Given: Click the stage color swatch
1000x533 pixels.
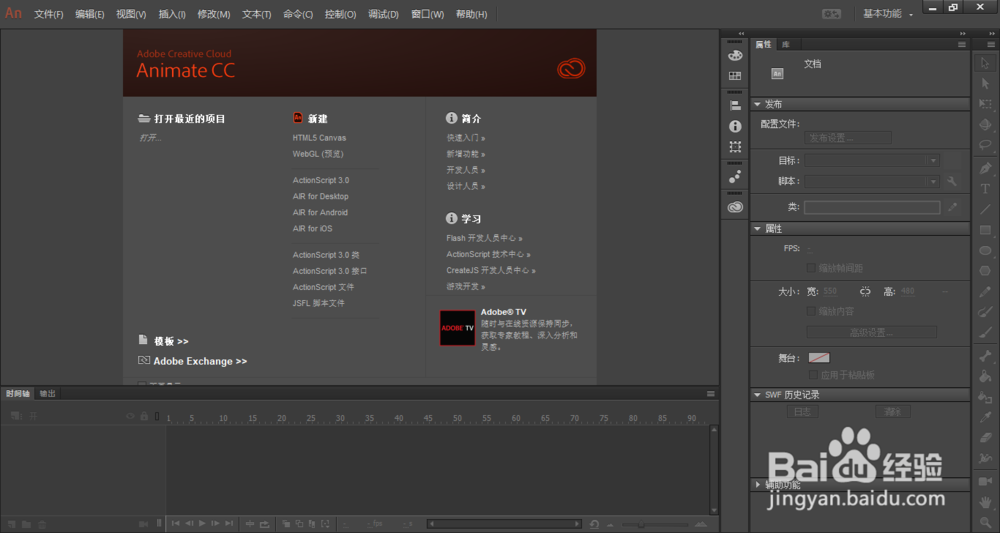Looking at the screenshot, I should click(x=819, y=358).
